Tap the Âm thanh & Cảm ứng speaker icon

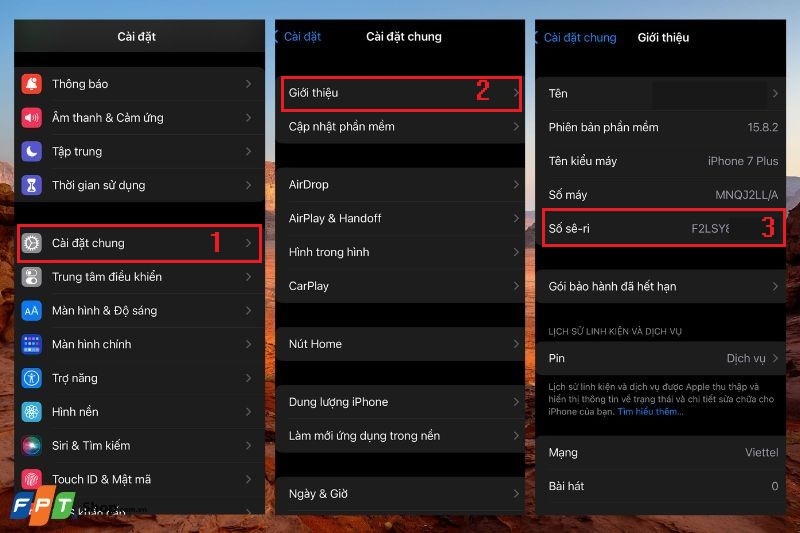click(x=32, y=117)
